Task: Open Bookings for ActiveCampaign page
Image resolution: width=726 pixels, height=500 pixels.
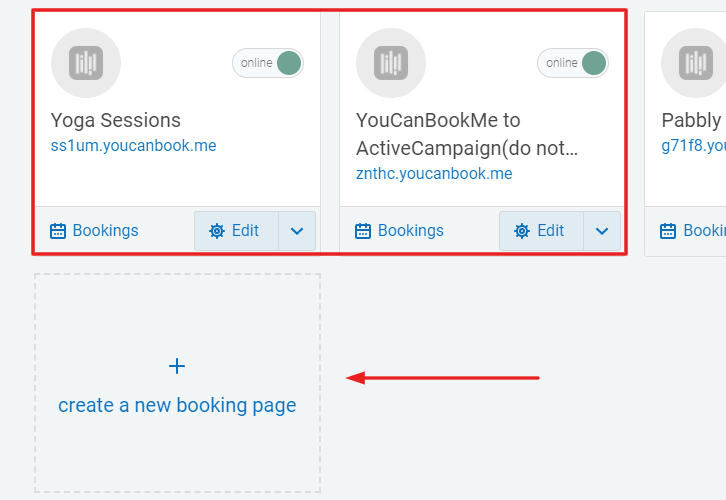Action: point(399,231)
